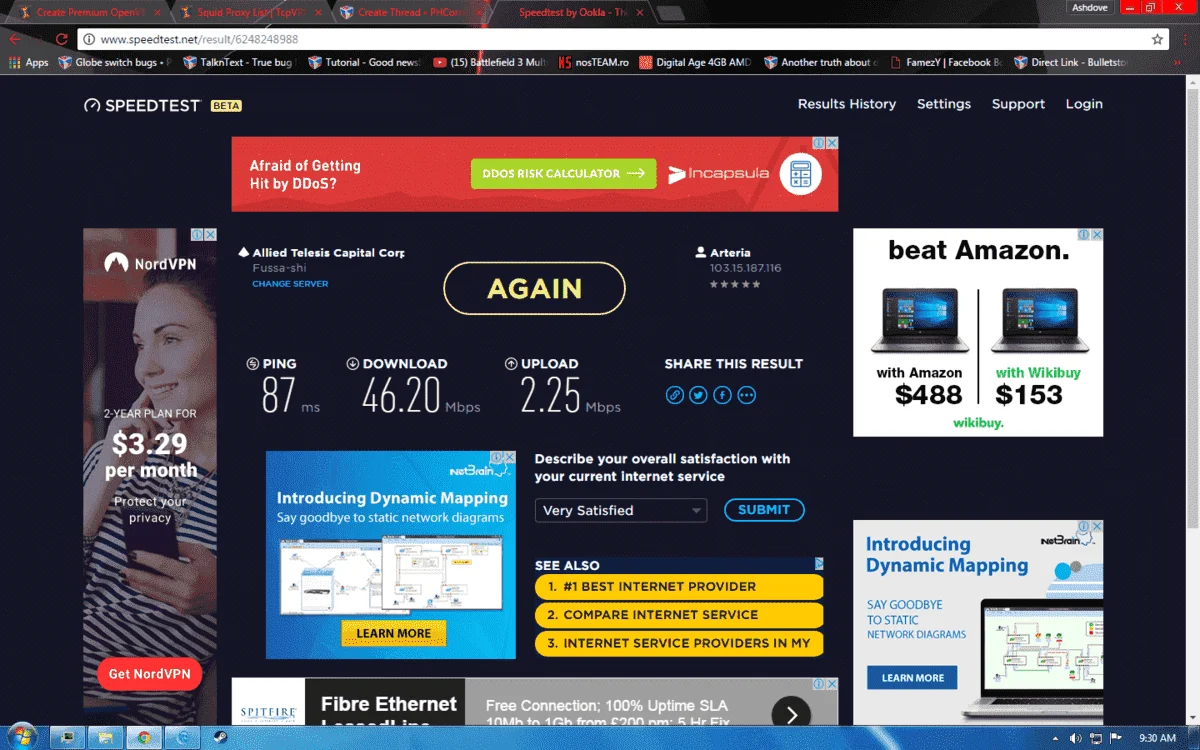Open Another truth about bookmark
This screenshot has height=750, width=1200.
(821, 62)
